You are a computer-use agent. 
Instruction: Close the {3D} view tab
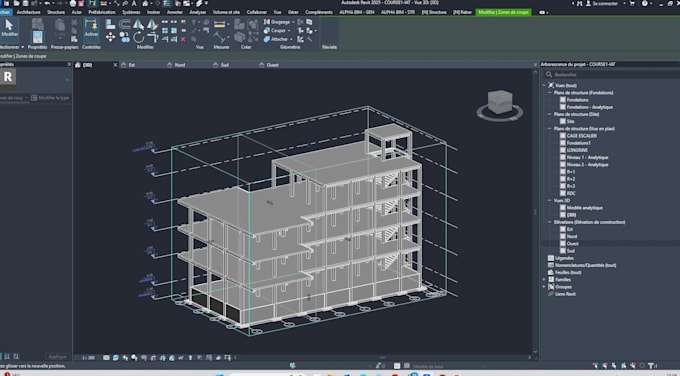coord(115,65)
